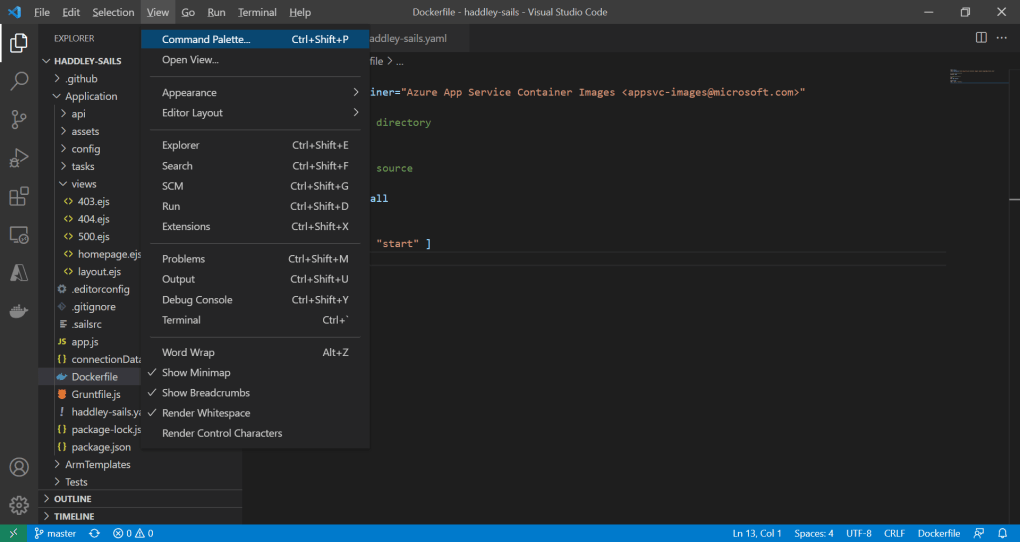
Task: Open the Docker whale activity icon
Action: [18, 311]
